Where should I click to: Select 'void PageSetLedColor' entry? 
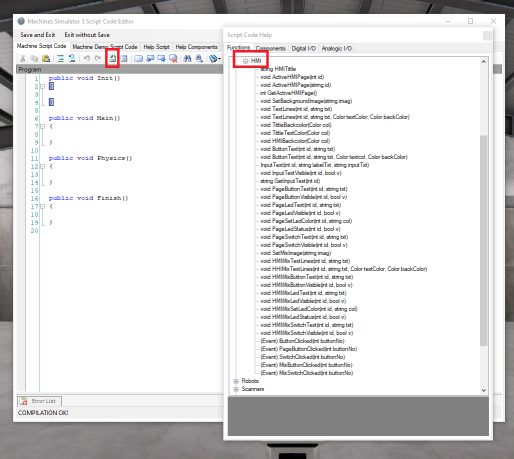tap(306, 221)
